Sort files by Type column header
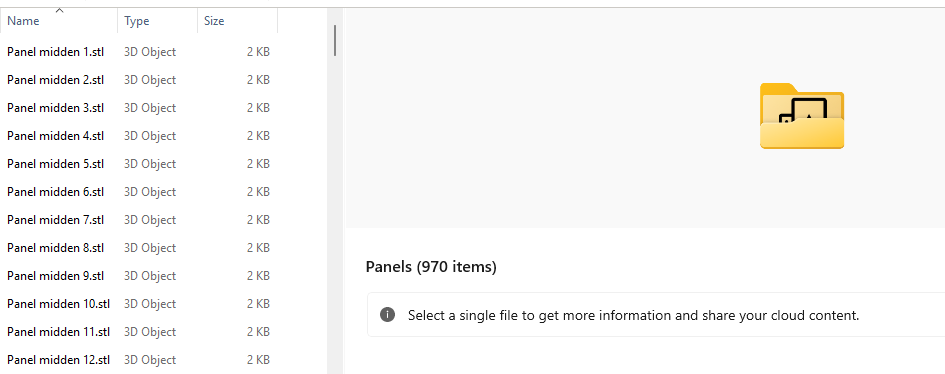The image size is (945, 374). click(x=158, y=21)
